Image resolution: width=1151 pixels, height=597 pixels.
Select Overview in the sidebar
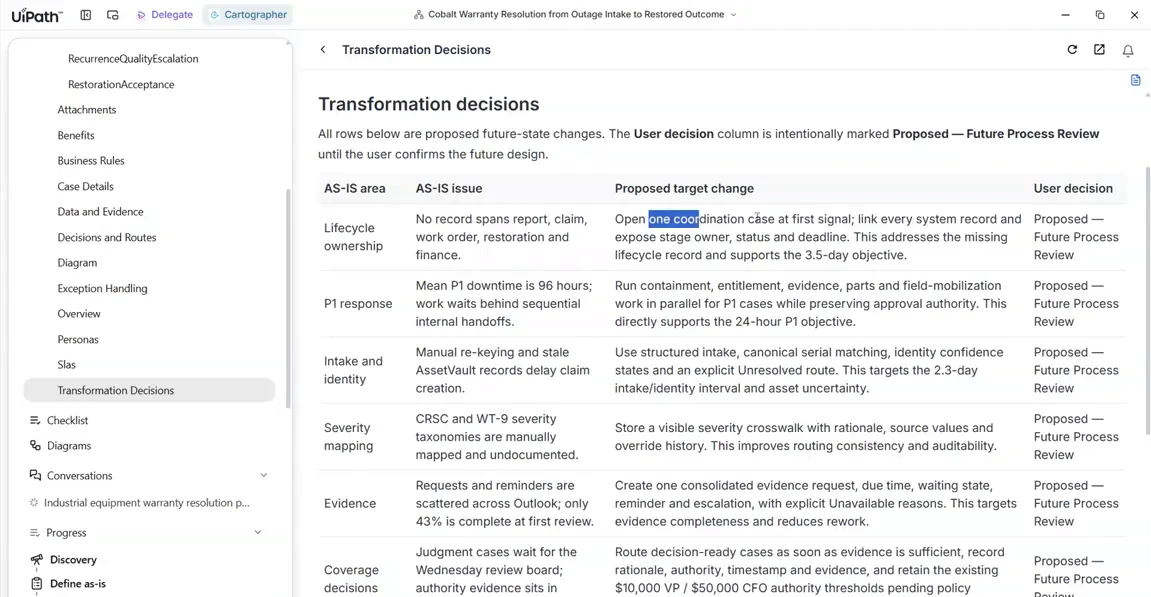point(79,314)
